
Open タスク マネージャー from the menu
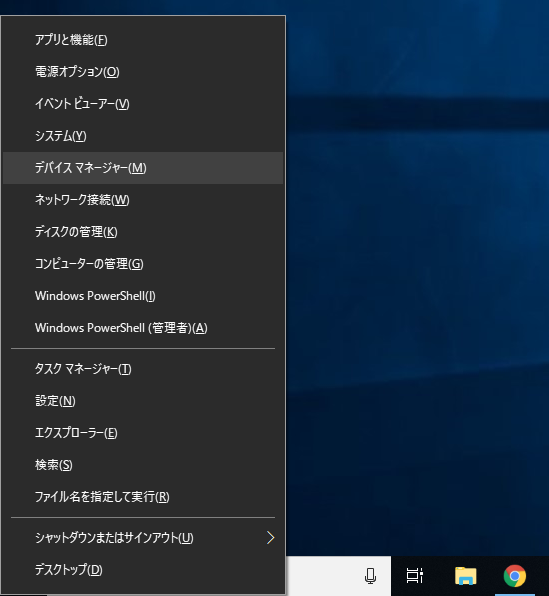click(143, 369)
